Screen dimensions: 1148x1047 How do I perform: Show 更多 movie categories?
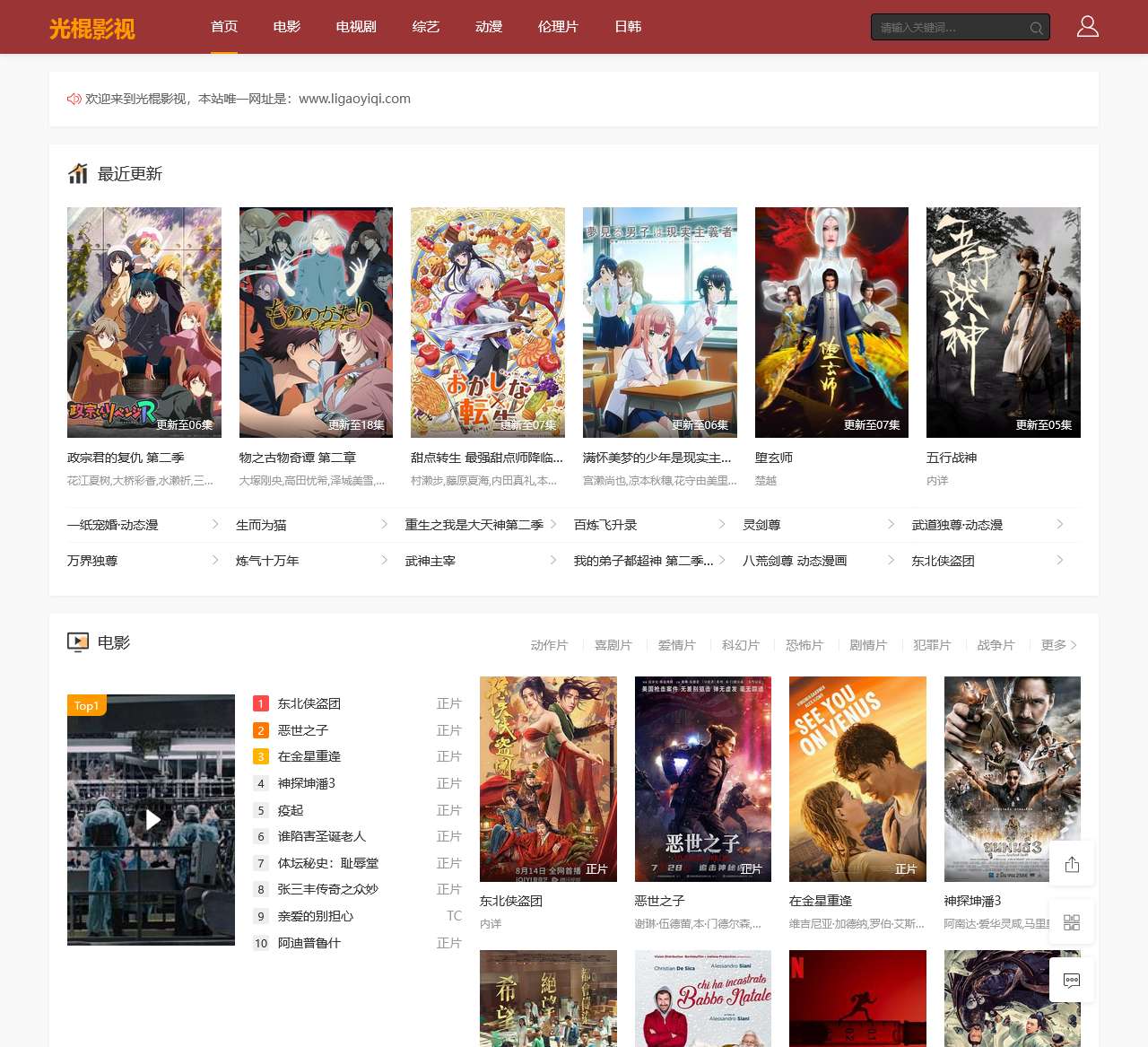[x=1058, y=645]
